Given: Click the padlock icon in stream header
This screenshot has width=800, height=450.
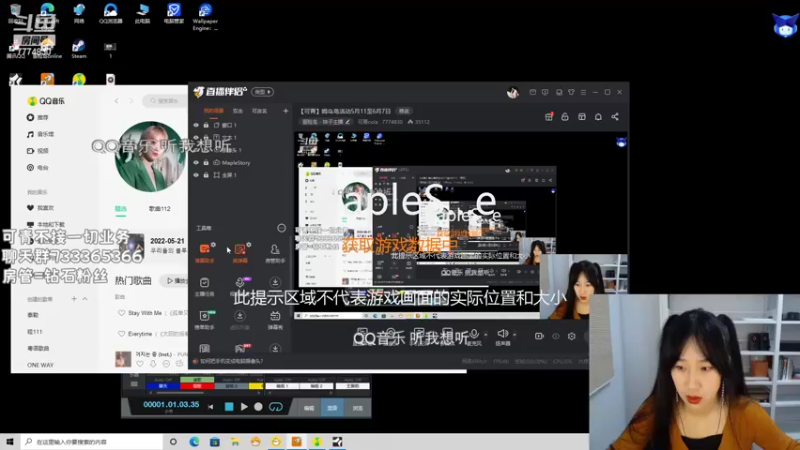Looking at the screenshot, I should pyautogui.click(x=565, y=117).
